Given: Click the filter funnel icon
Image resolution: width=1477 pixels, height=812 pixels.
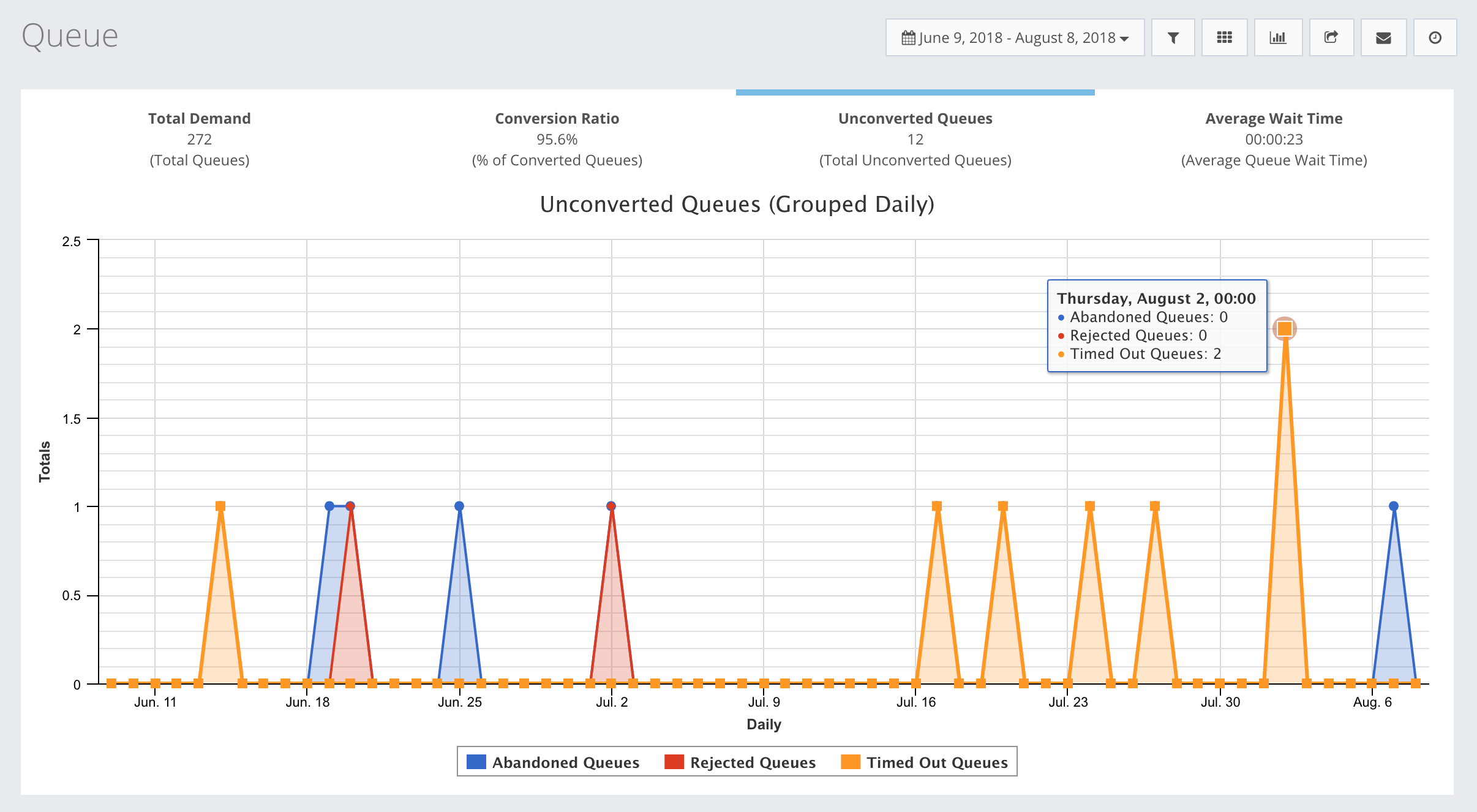Looking at the screenshot, I should click(1173, 38).
